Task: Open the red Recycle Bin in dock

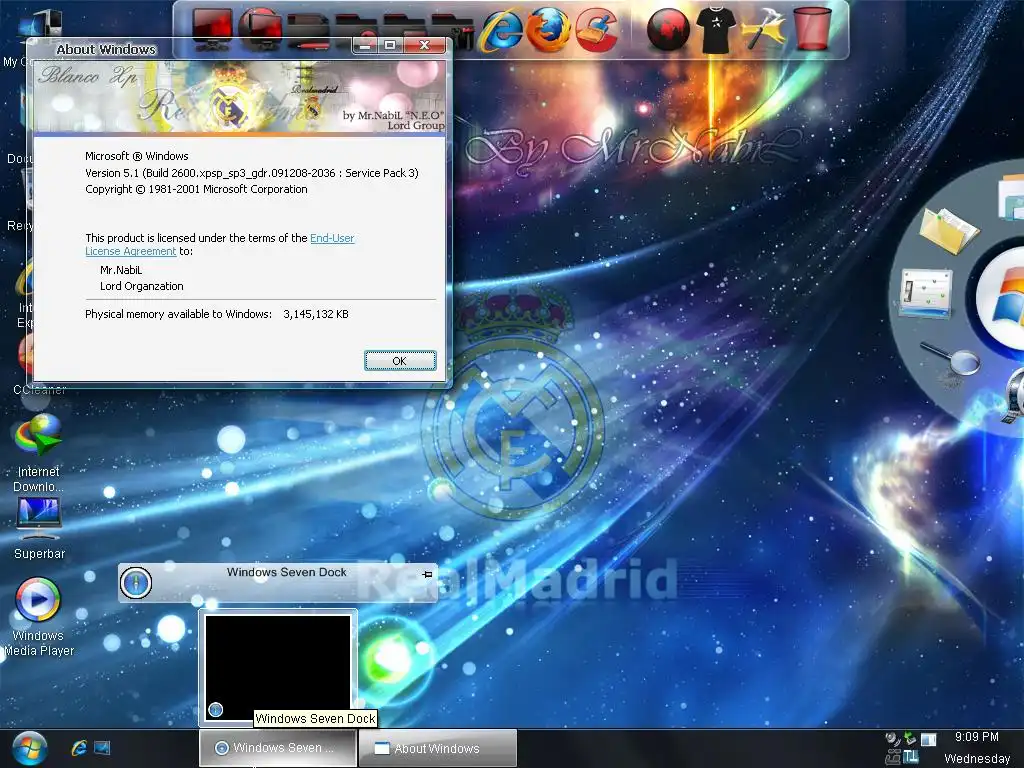Action: tap(812, 29)
